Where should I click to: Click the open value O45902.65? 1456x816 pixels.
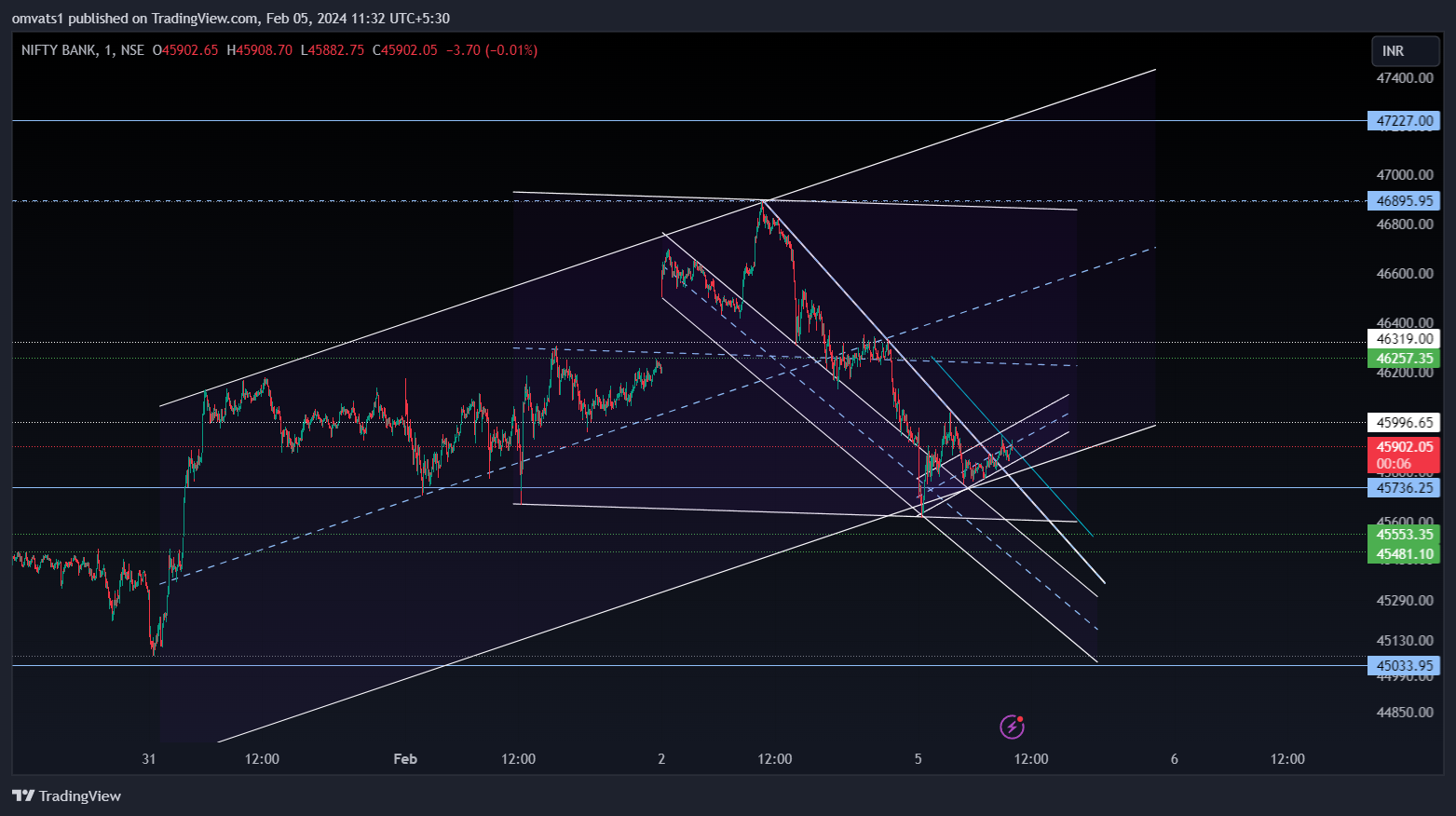(x=185, y=50)
